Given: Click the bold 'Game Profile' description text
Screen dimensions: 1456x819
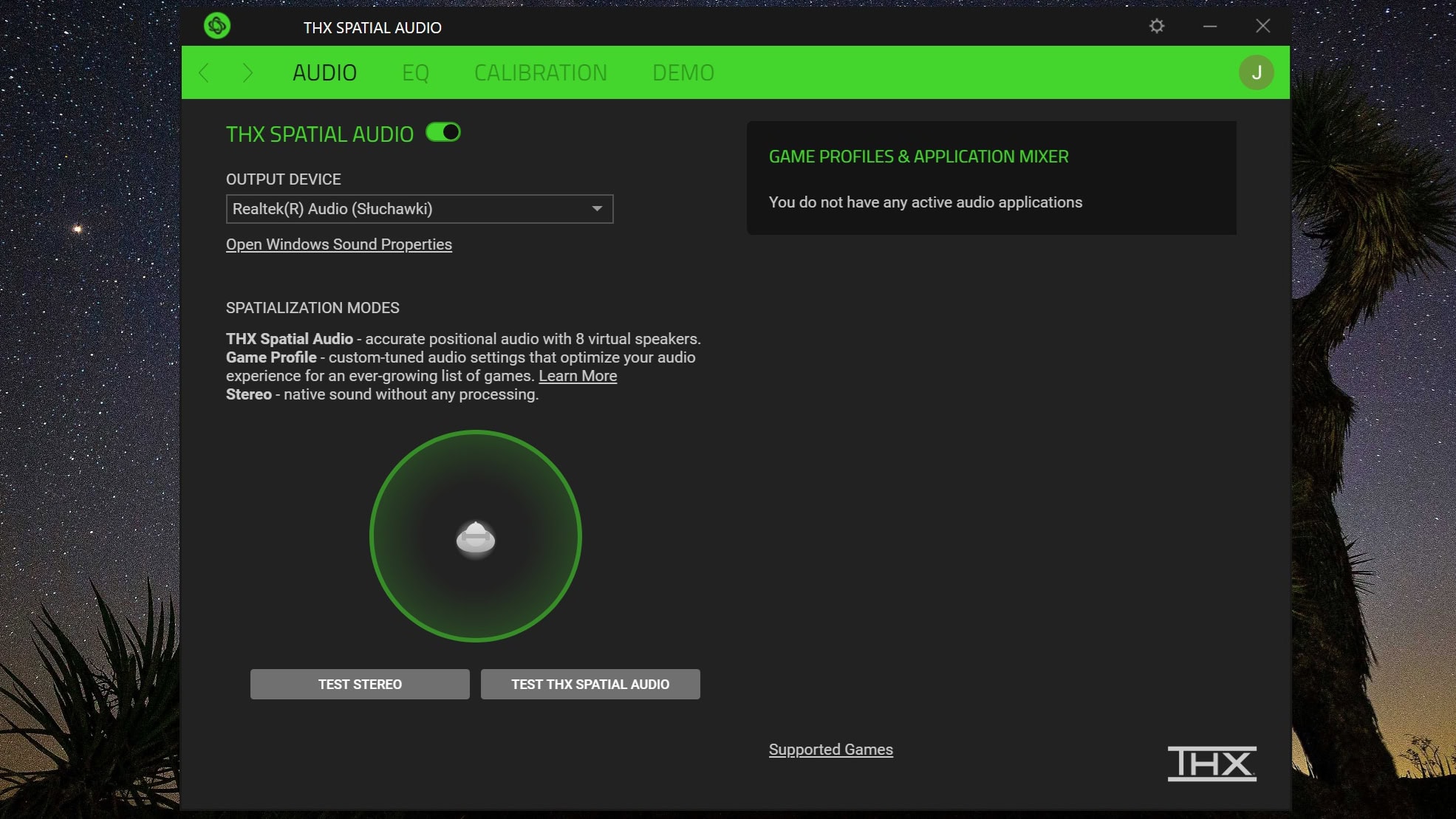Looking at the screenshot, I should pyautogui.click(x=271, y=357).
